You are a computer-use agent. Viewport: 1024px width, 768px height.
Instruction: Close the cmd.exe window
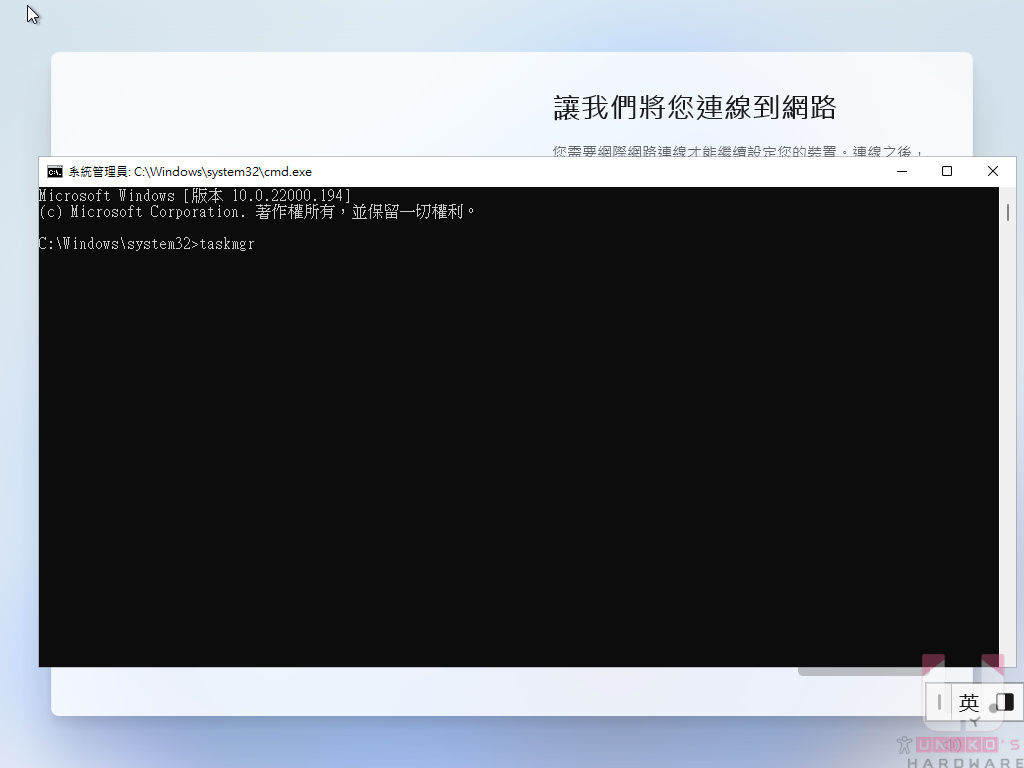click(993, 171)
